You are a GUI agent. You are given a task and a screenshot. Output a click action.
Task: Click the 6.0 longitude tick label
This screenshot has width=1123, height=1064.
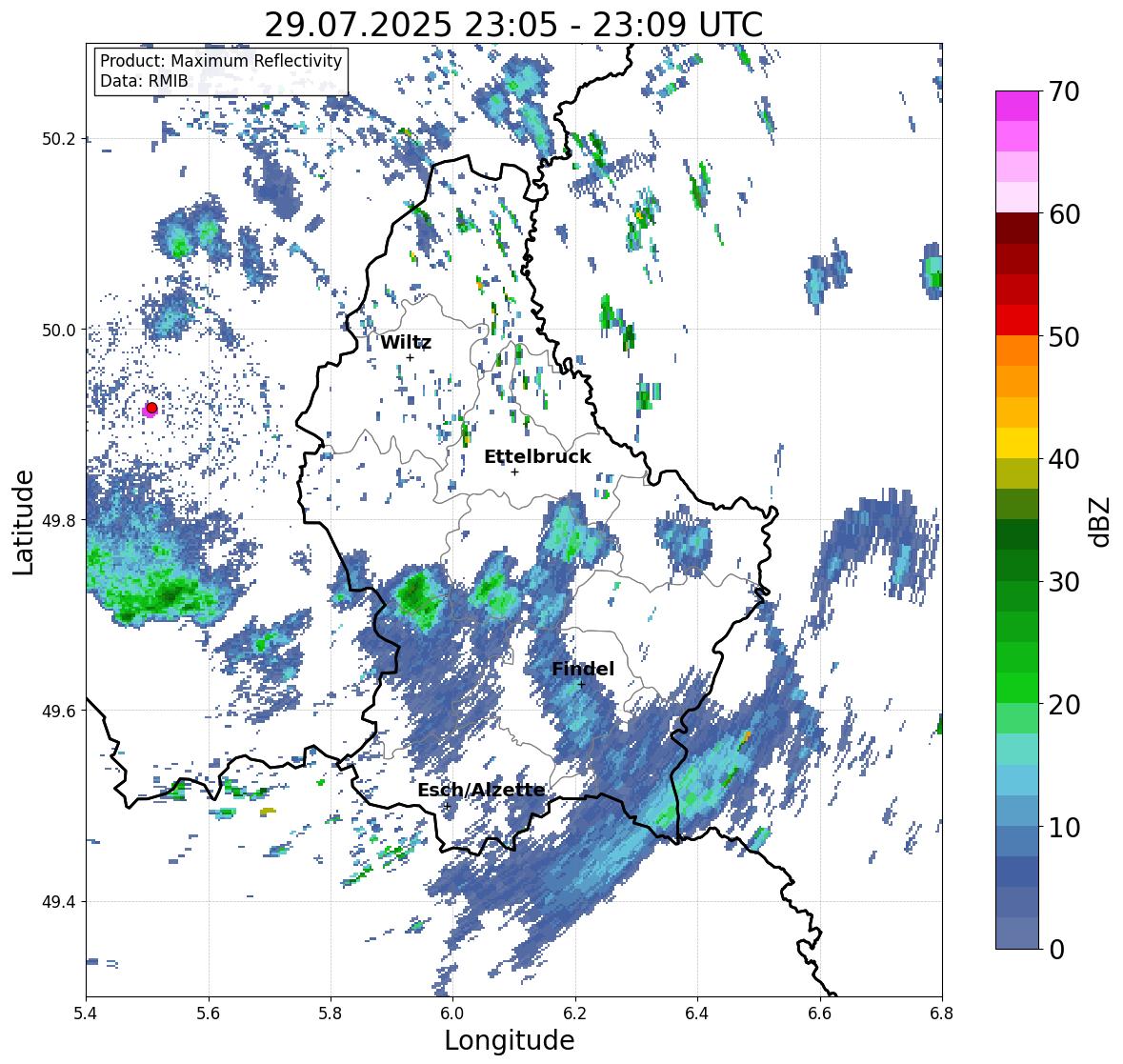[x=452, y=1013]
